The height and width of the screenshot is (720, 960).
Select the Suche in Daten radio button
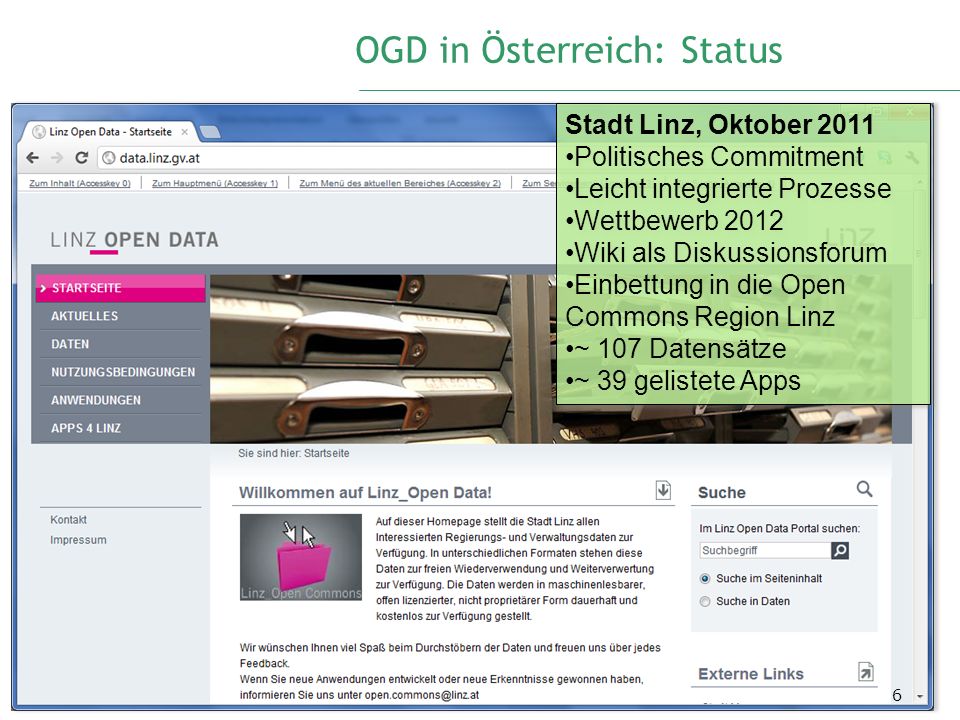(x=705, y=602)
